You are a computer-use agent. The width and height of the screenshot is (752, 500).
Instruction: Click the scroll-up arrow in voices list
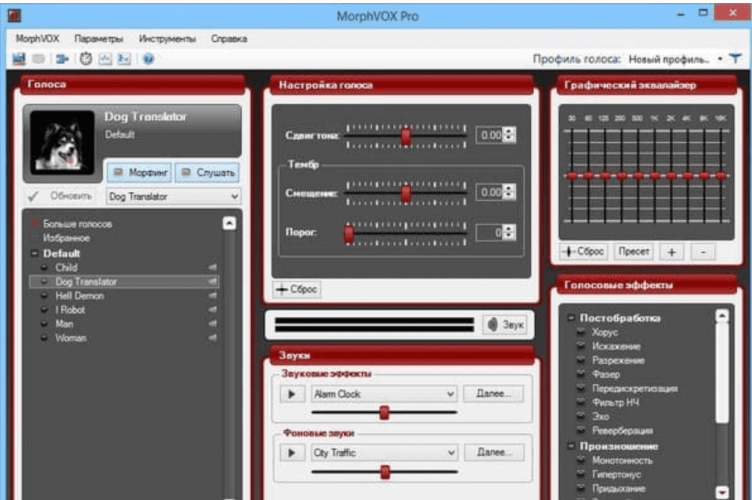coord(229,223)
